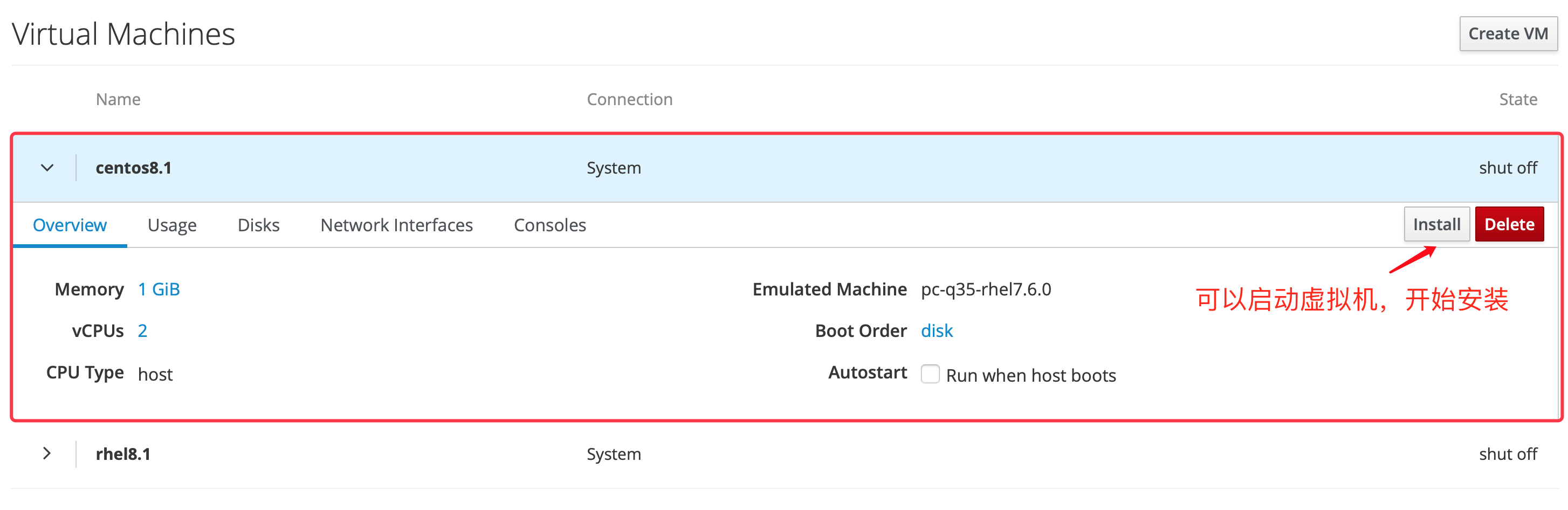This screenshot has height=510, width=1568.
Task: Select the Network Interfaces tab
Action: pos(396,225)
